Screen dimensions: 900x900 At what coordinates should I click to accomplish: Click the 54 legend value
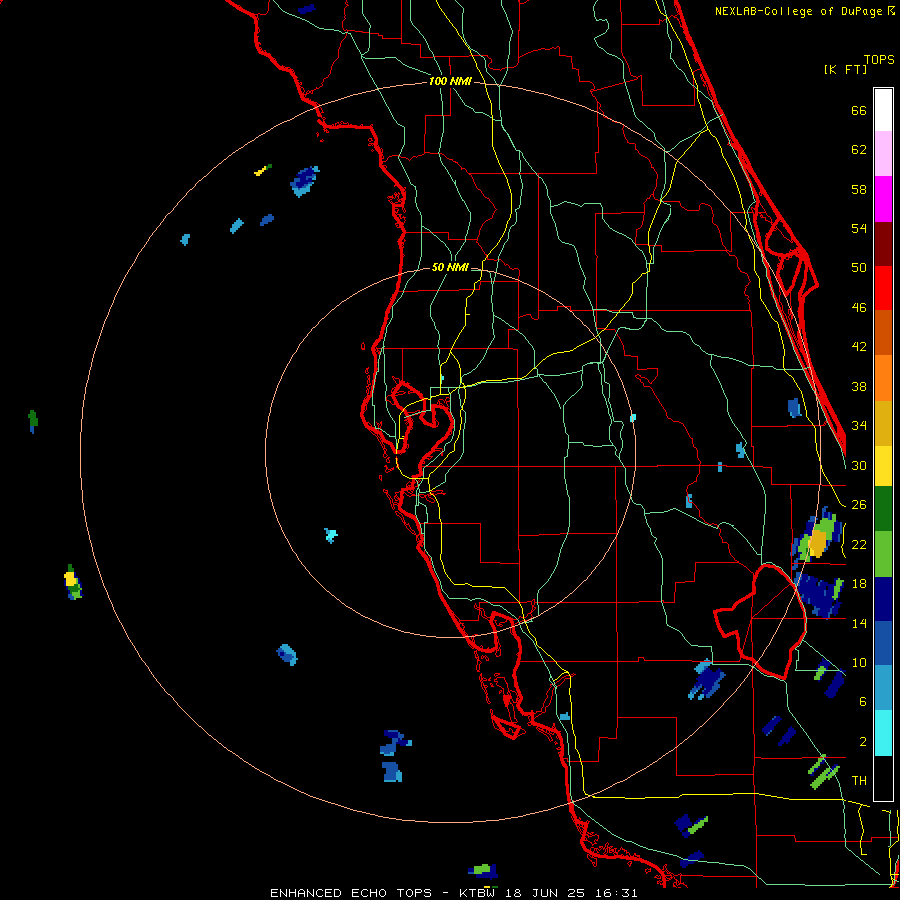click(859, 228)
